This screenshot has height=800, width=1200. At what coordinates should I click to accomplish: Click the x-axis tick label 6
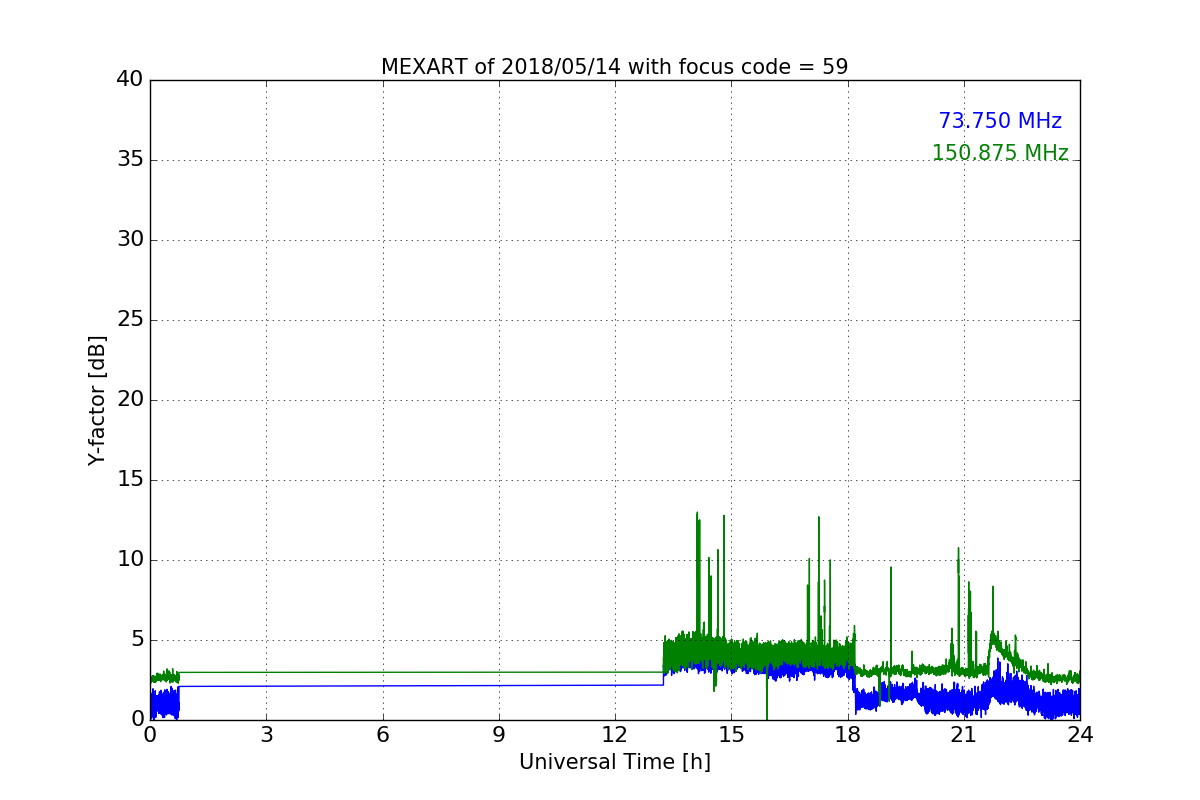(x=382, y=735)
